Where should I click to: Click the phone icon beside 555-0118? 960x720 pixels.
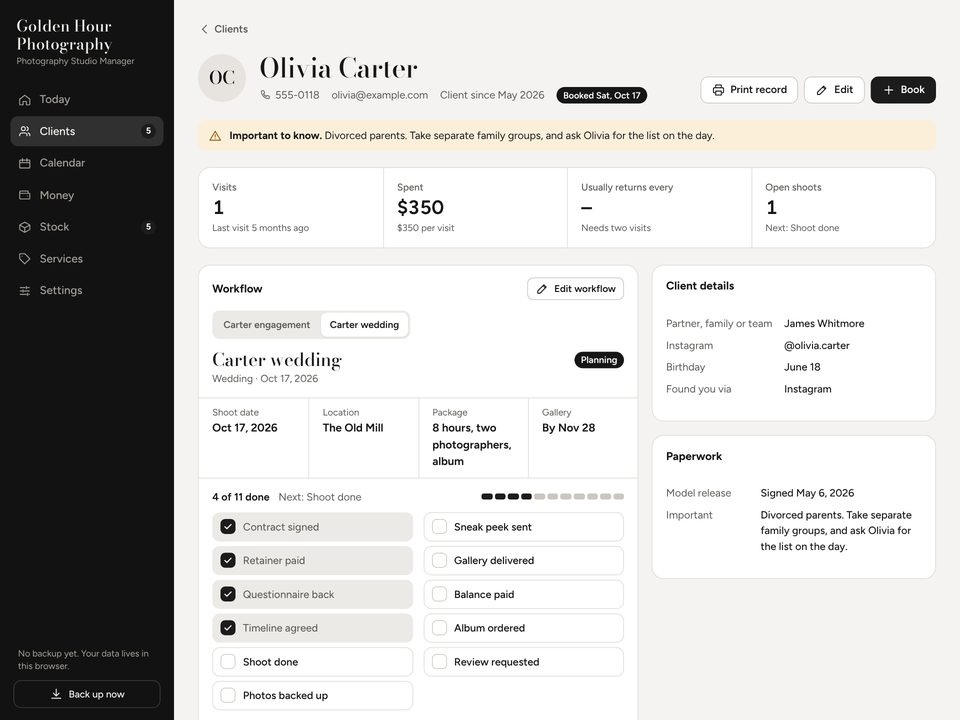coord(265,95)
